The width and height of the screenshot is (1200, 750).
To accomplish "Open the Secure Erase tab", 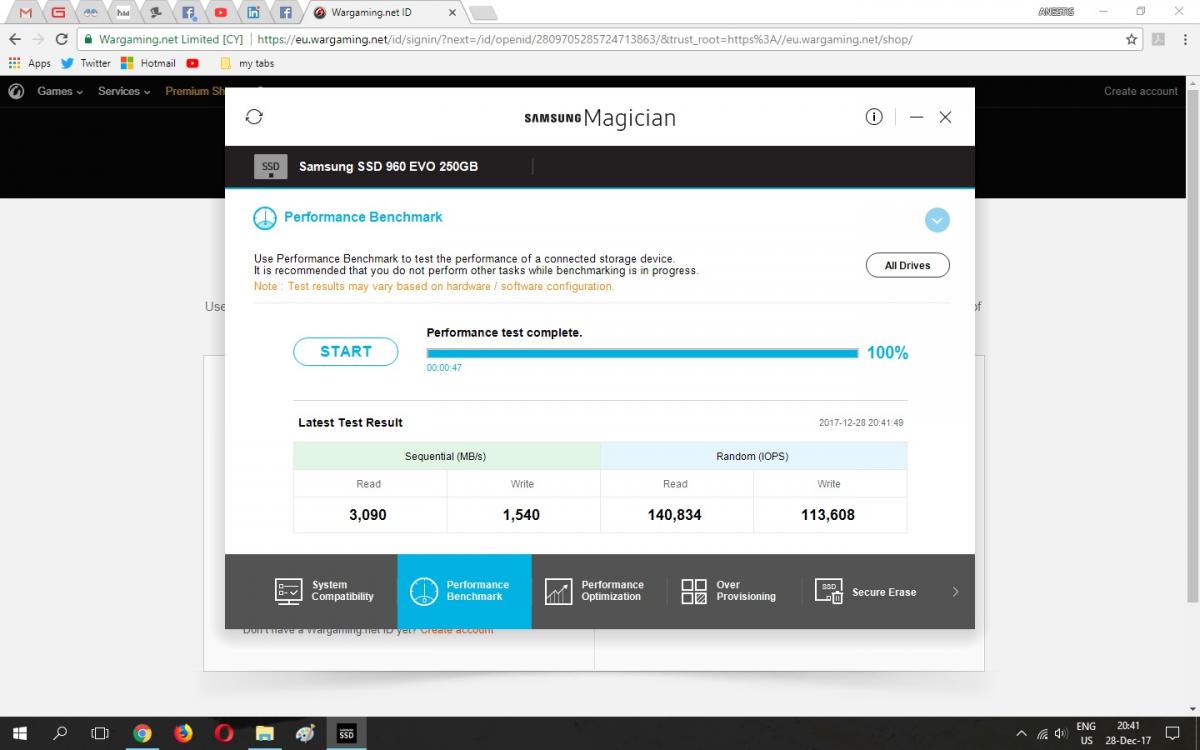I will point(866,591).
